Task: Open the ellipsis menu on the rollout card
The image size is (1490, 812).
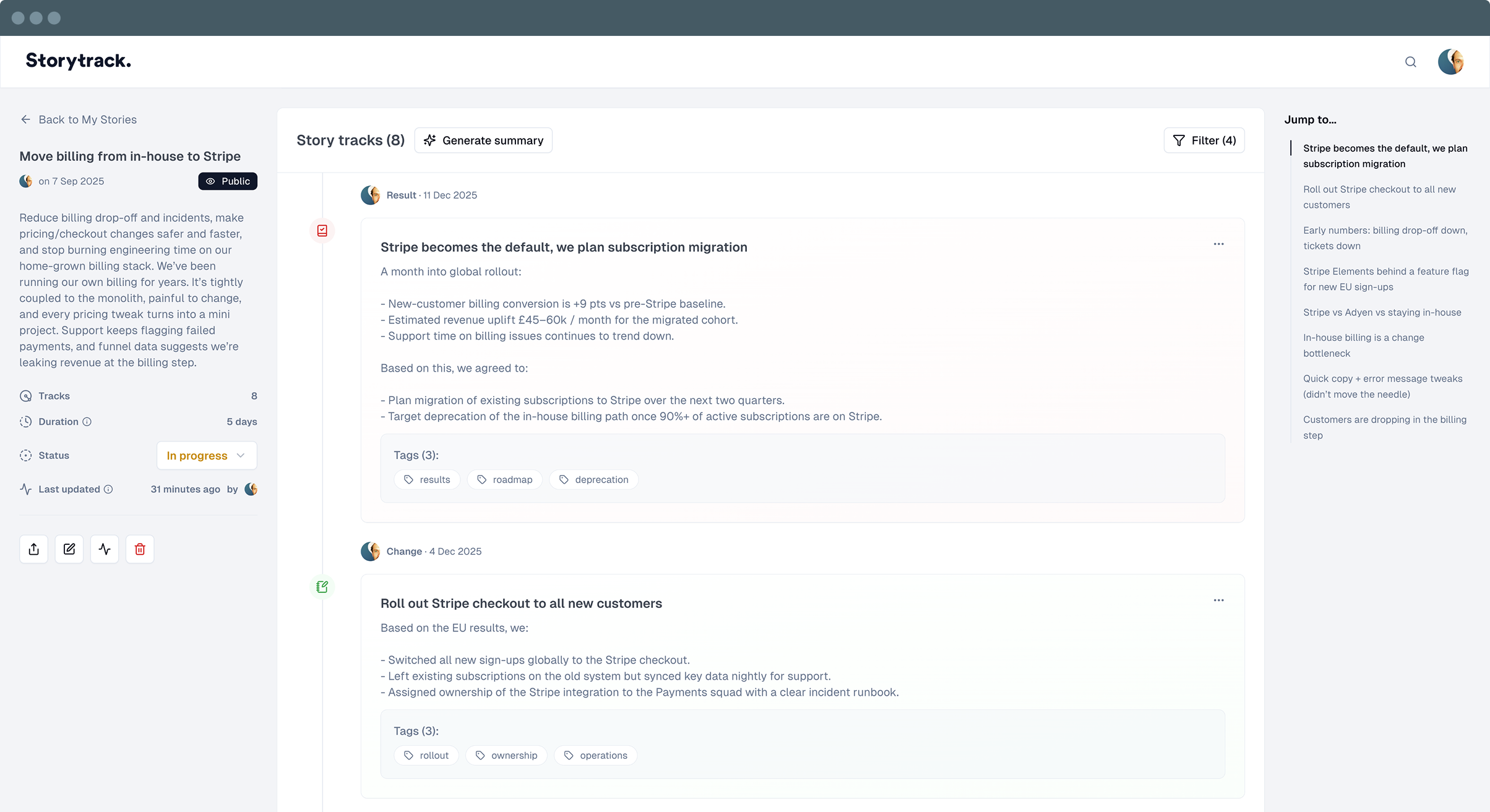Action: coord(1218,600)
